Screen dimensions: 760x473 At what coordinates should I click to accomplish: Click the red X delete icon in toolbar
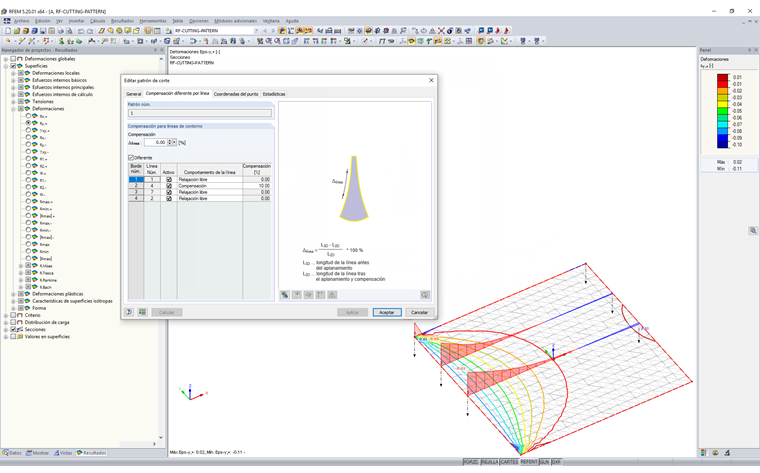click(441, 31)
